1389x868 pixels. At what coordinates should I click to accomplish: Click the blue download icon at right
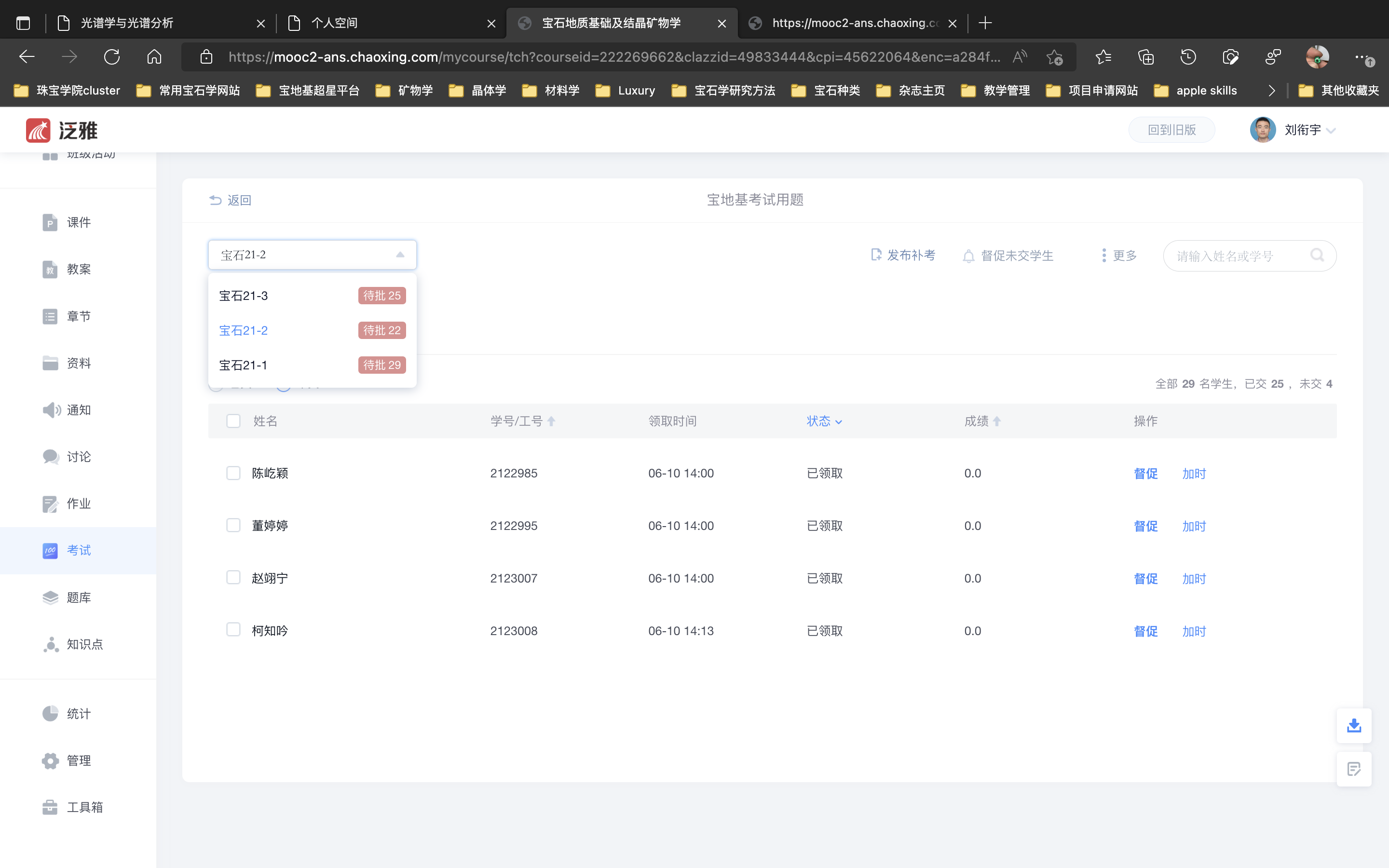pyautogui.click(x=1353, y=726)
